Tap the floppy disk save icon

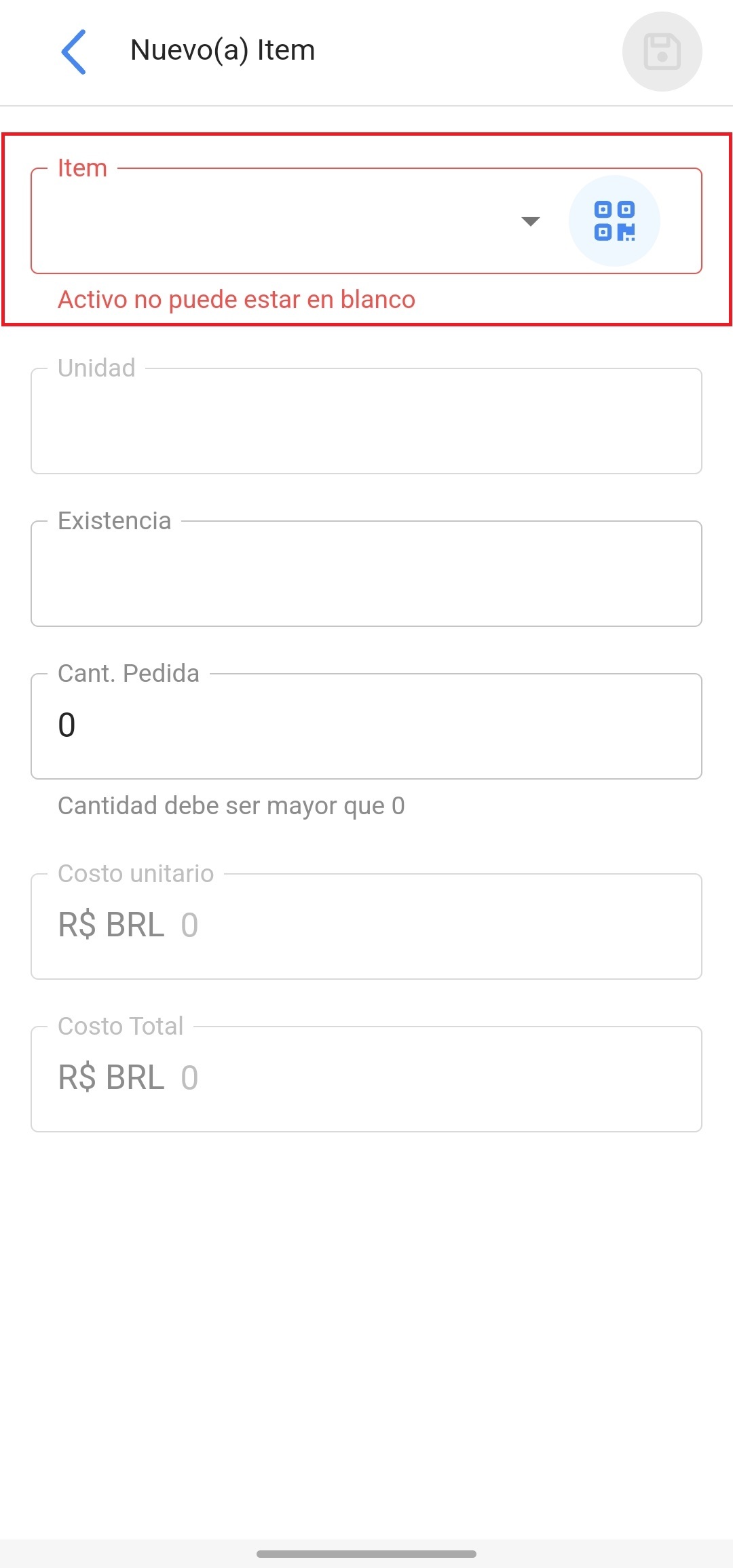coord(662,52)
